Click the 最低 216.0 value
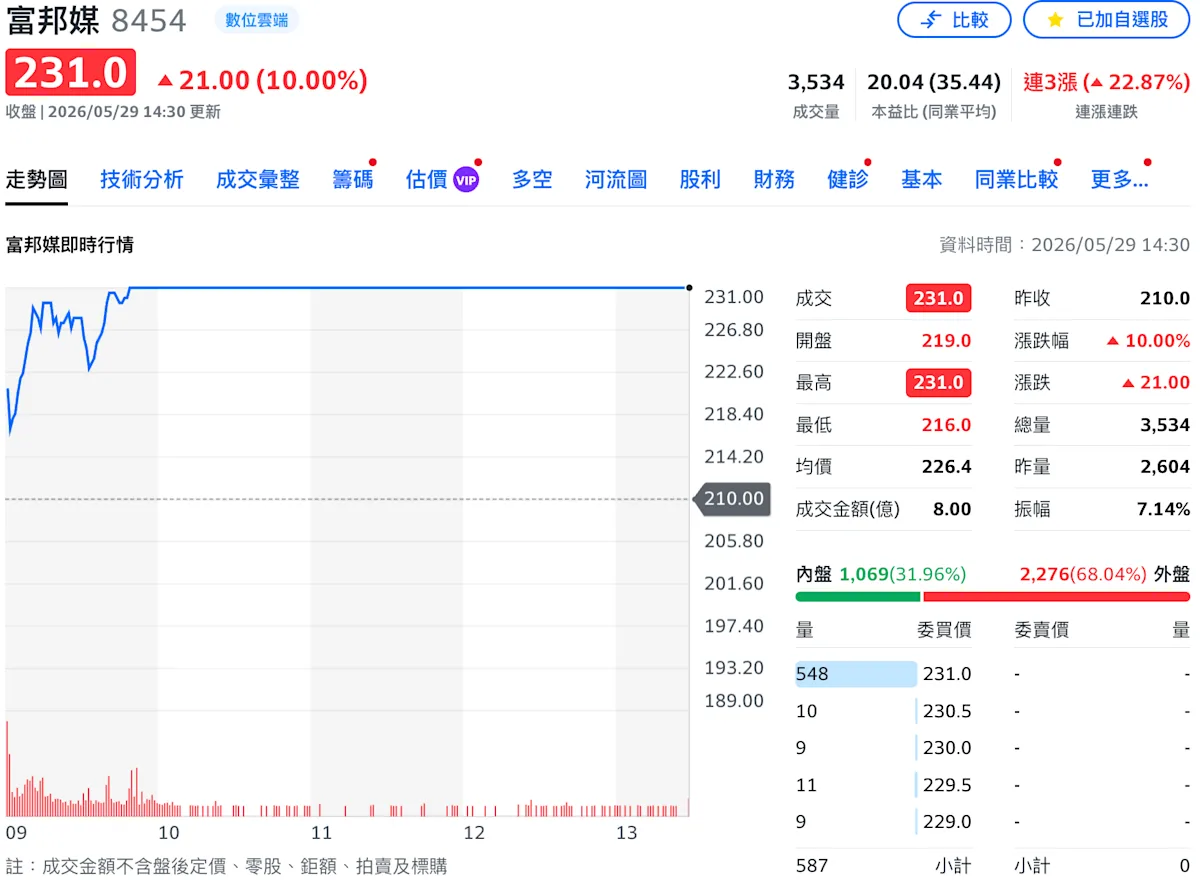The width and height of the screenshot is (1200, 880). 946,425
